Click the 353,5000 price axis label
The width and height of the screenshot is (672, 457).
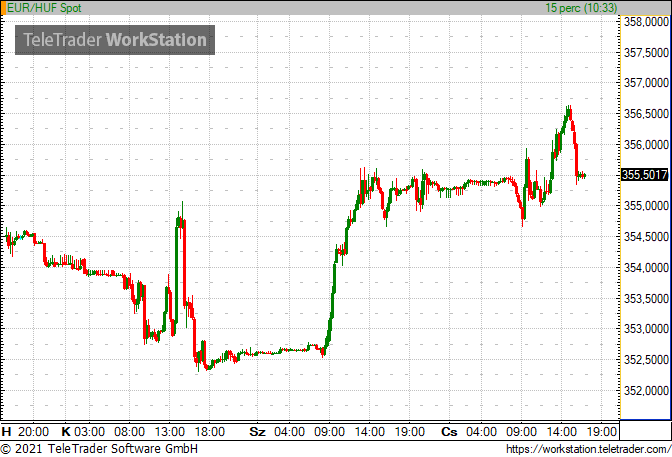pos(646,298)
